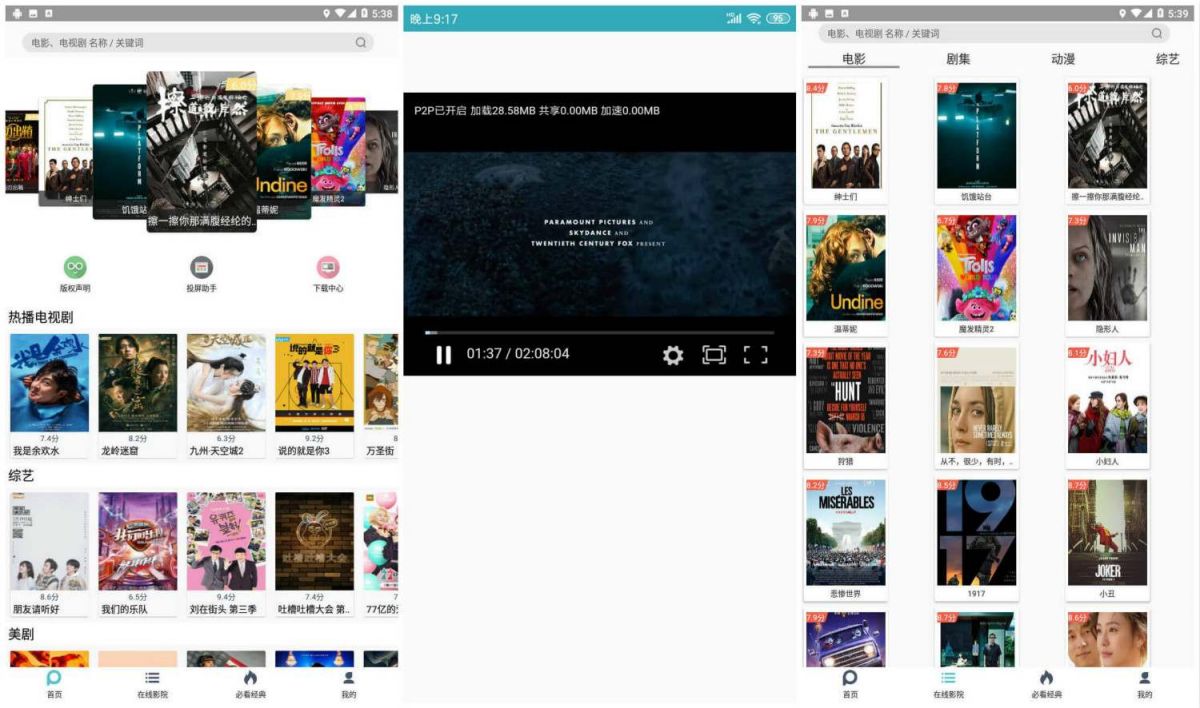Open the 刘在街头 第三季 poster

click(x=226, y=541)
